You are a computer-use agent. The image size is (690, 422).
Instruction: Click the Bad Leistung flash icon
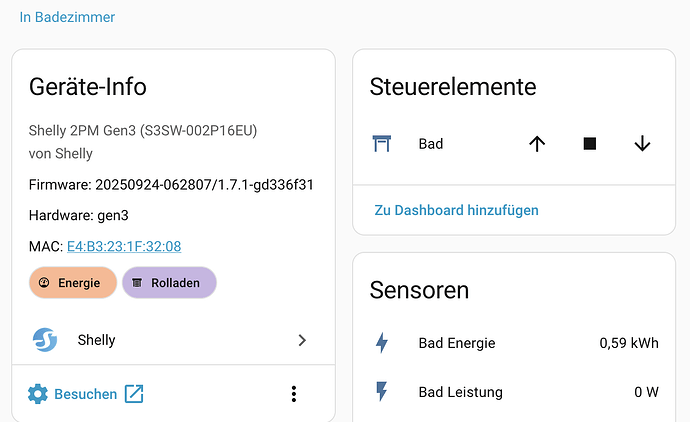coord(382,392)
